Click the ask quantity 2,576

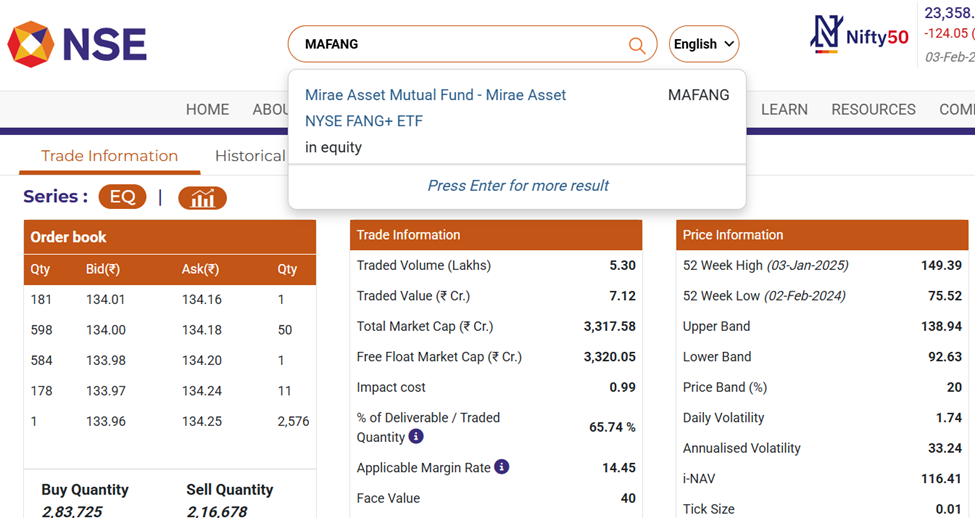tap(293, 422)
